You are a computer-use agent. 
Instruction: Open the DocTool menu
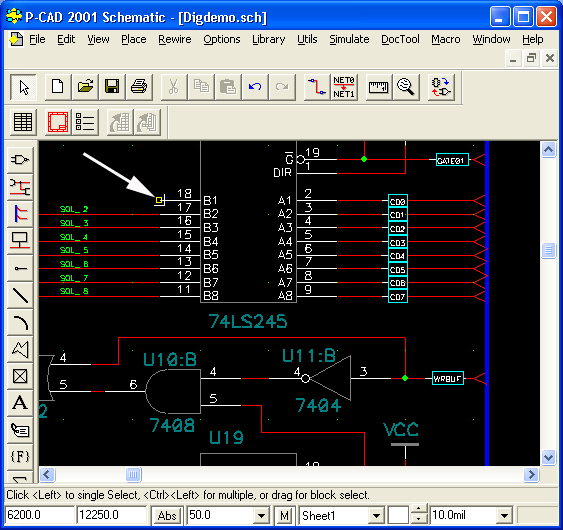[x=400, y=39]
